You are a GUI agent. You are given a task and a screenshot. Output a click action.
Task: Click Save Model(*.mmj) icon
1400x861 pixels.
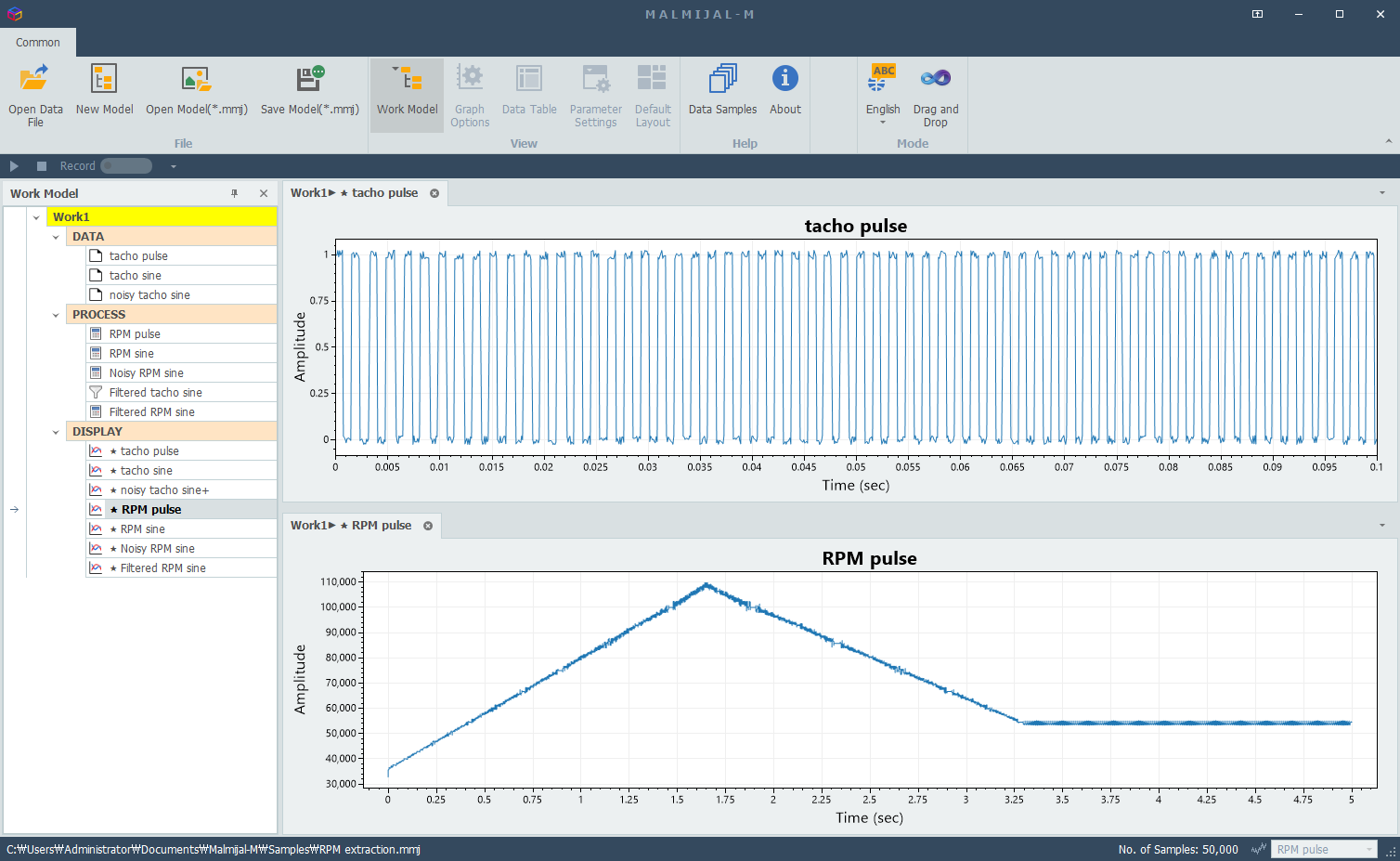(x=309, y=80)
